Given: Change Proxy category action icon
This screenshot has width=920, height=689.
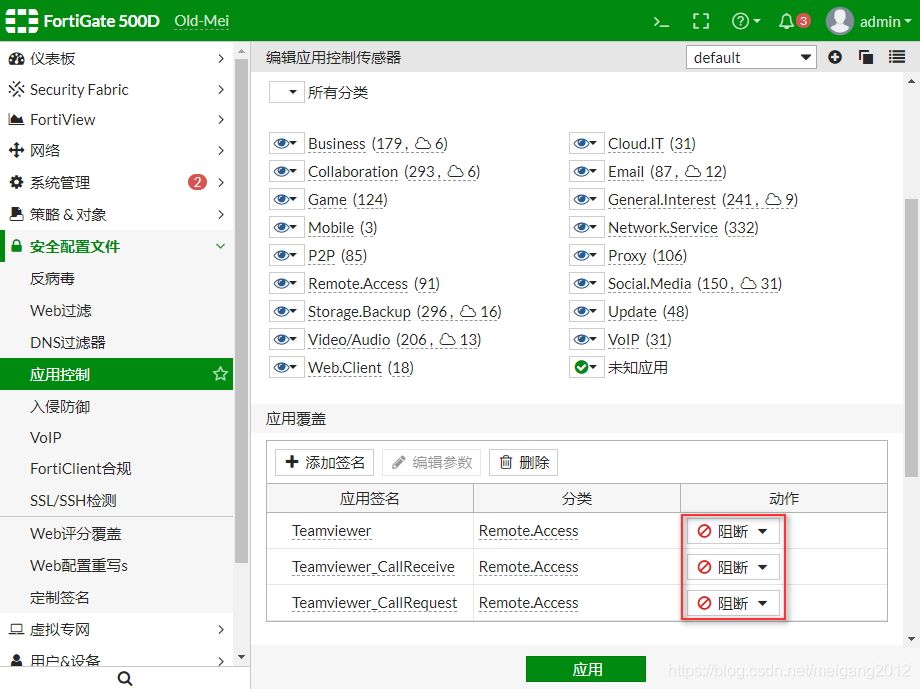Looking at the screenshot, I should (586, 255).
